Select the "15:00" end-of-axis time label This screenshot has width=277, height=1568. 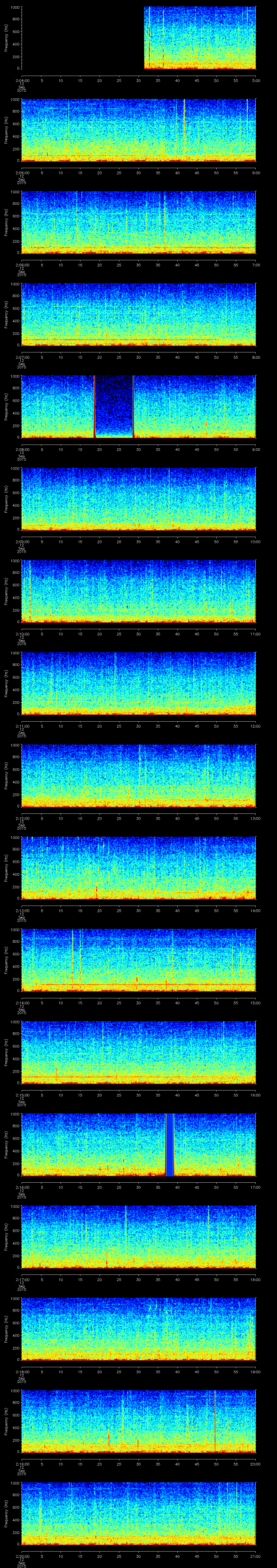(255, 1003)
